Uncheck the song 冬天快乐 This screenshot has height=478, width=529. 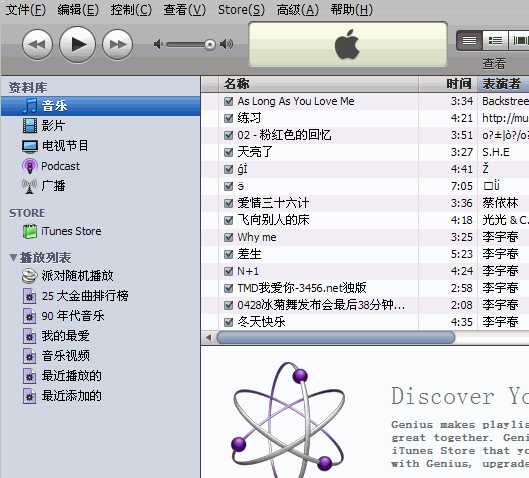pos(229,322)
